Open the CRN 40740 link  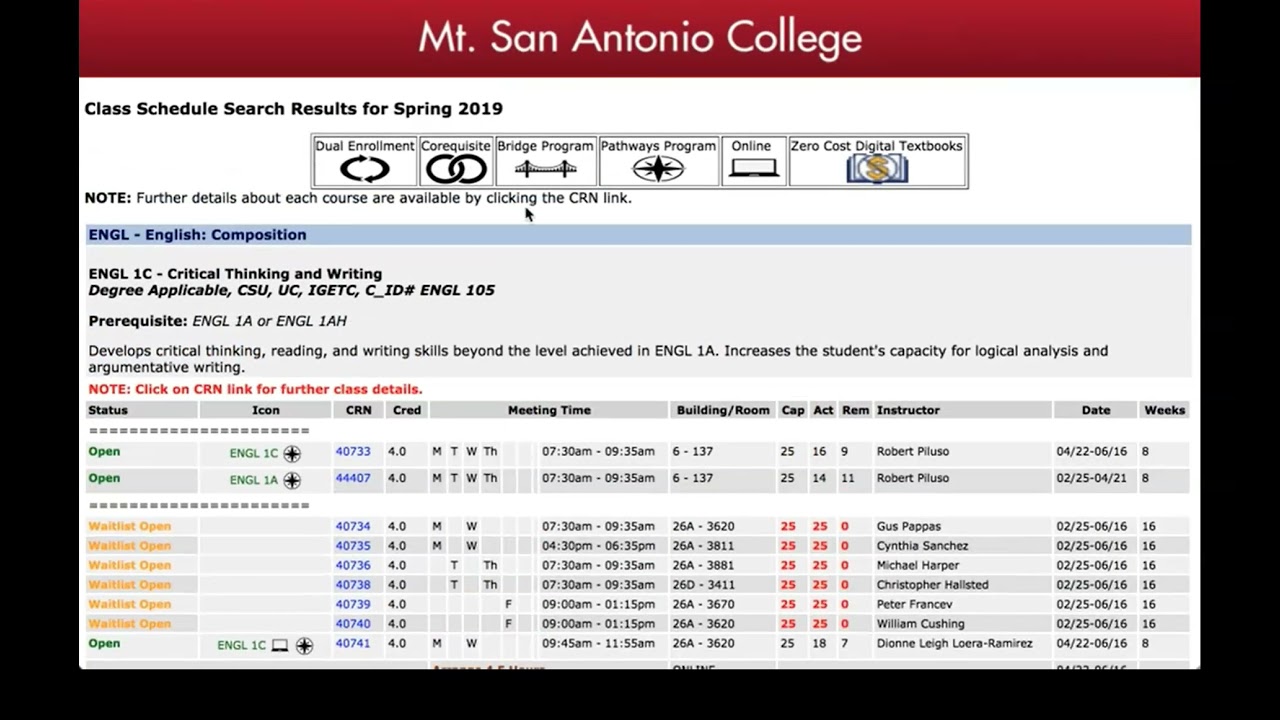pos(353,624)
